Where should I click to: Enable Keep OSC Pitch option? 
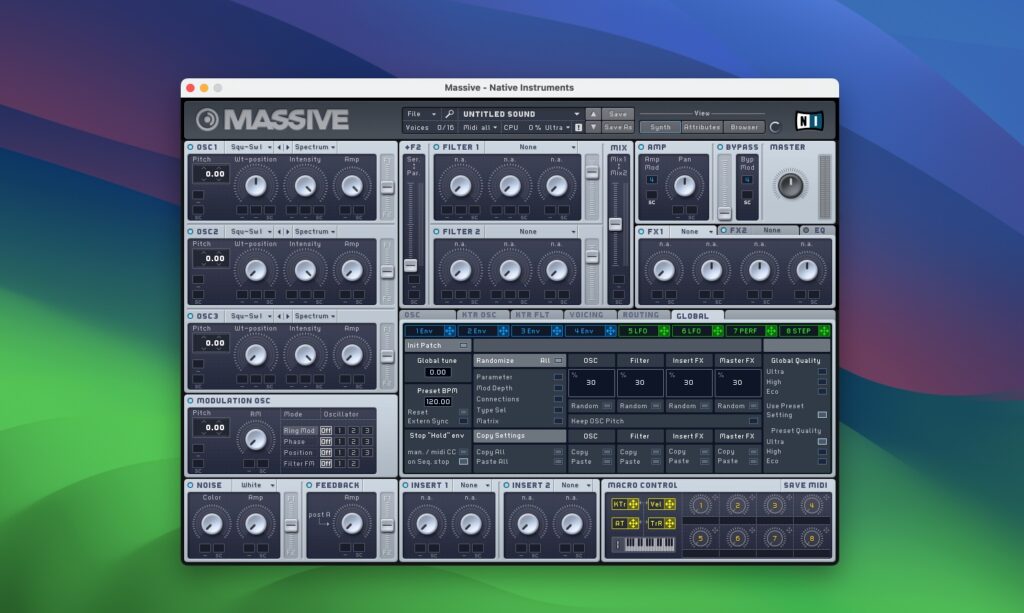point(753,421)
